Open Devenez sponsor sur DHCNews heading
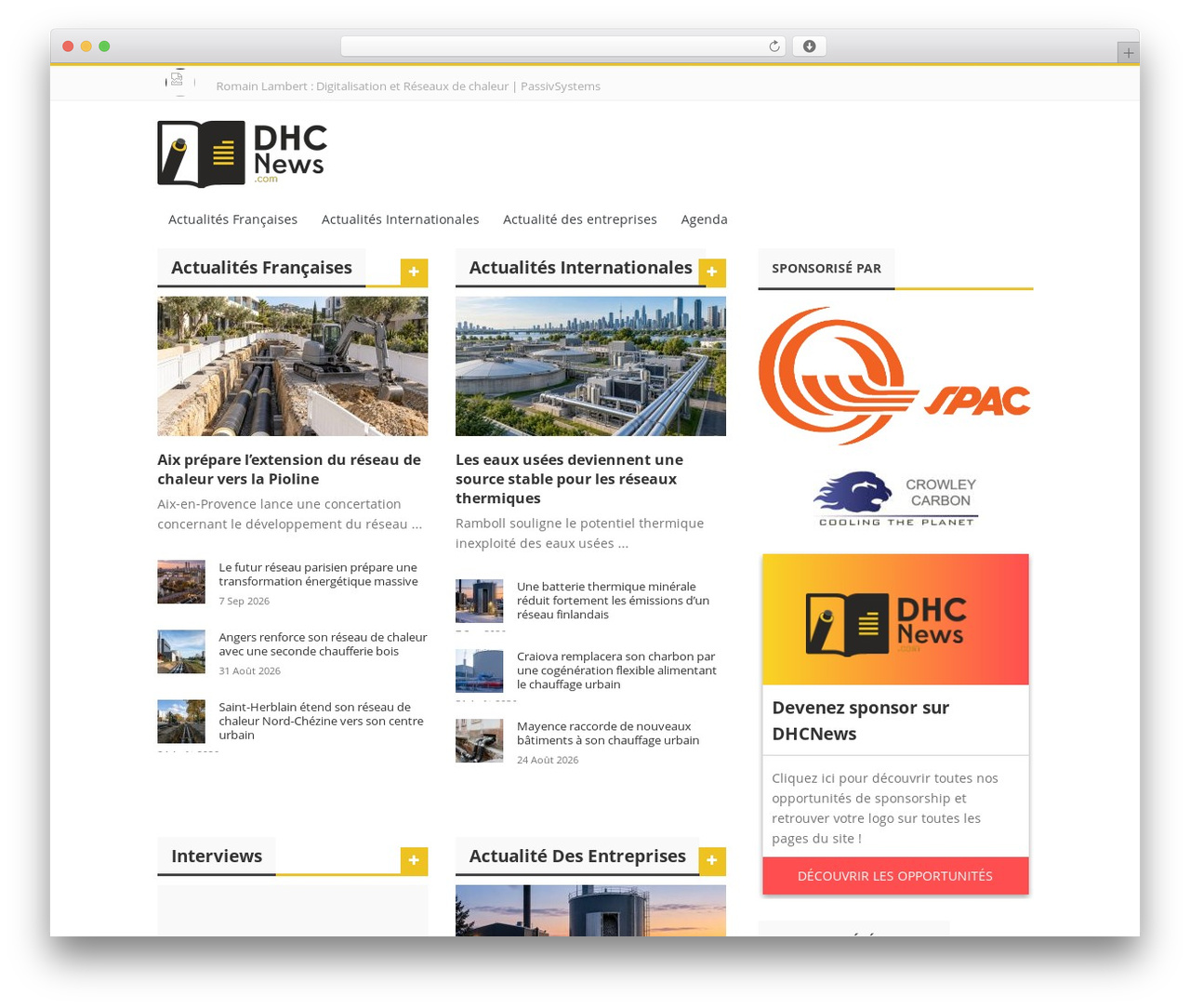This screenshot has height=1008, width=1190. pyautogui.click(x=860, y=721)
